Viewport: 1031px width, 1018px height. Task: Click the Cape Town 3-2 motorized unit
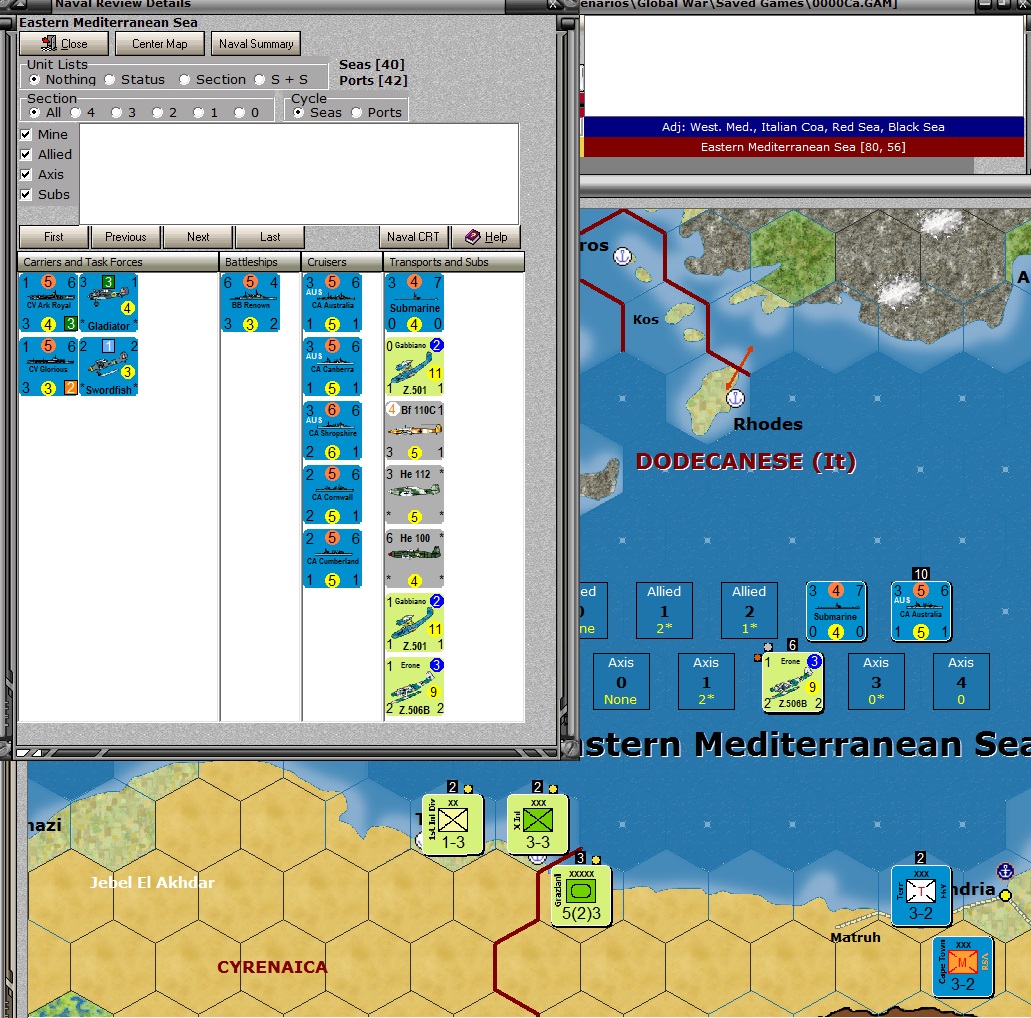click(963, 967)
